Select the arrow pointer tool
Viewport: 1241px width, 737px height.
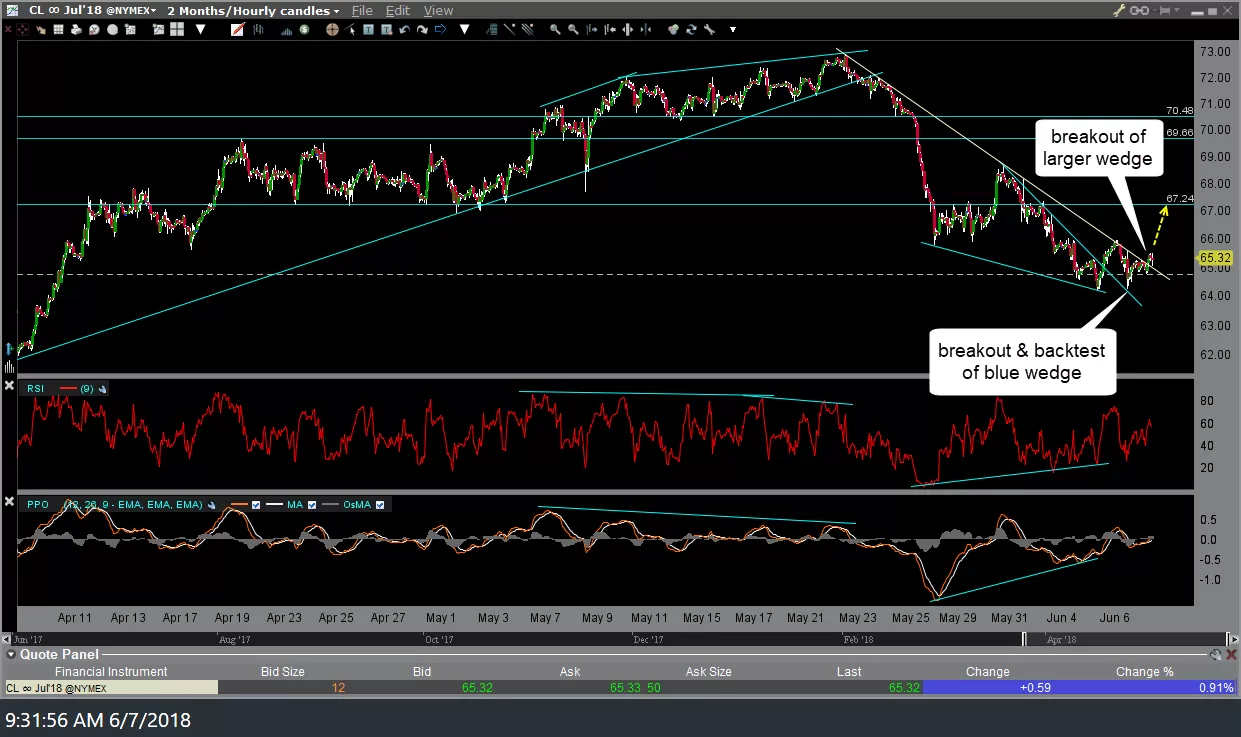click(352, 30)
